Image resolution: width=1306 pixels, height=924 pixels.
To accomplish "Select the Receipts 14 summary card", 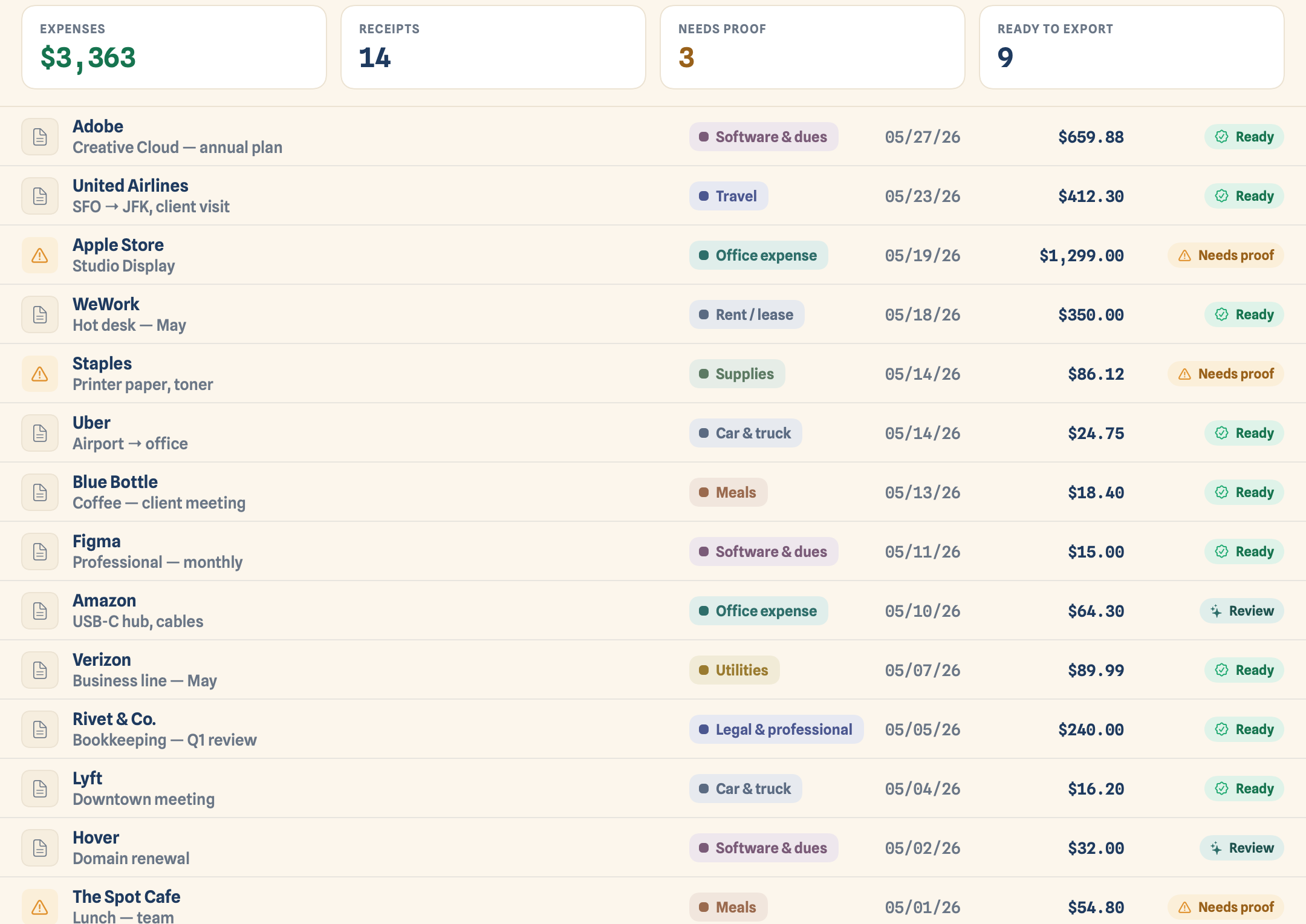I will coord(493,47).
